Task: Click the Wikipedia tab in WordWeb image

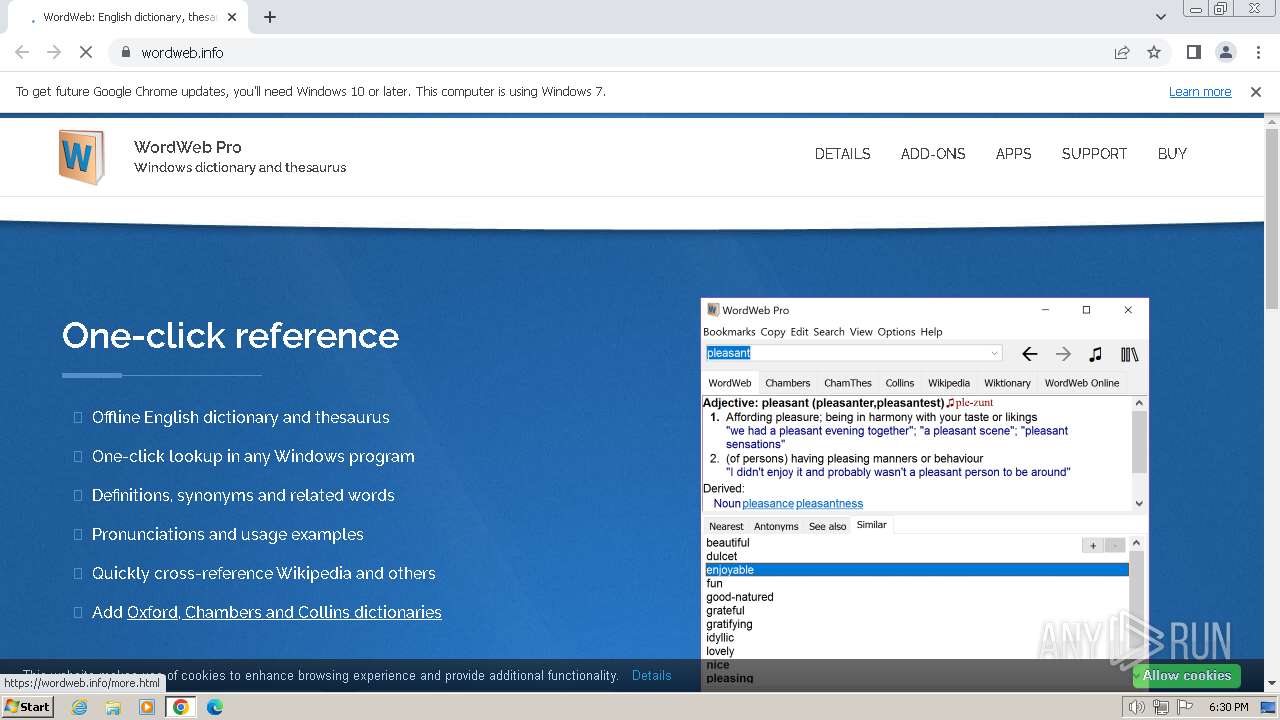Action: [x=948, y=383]
